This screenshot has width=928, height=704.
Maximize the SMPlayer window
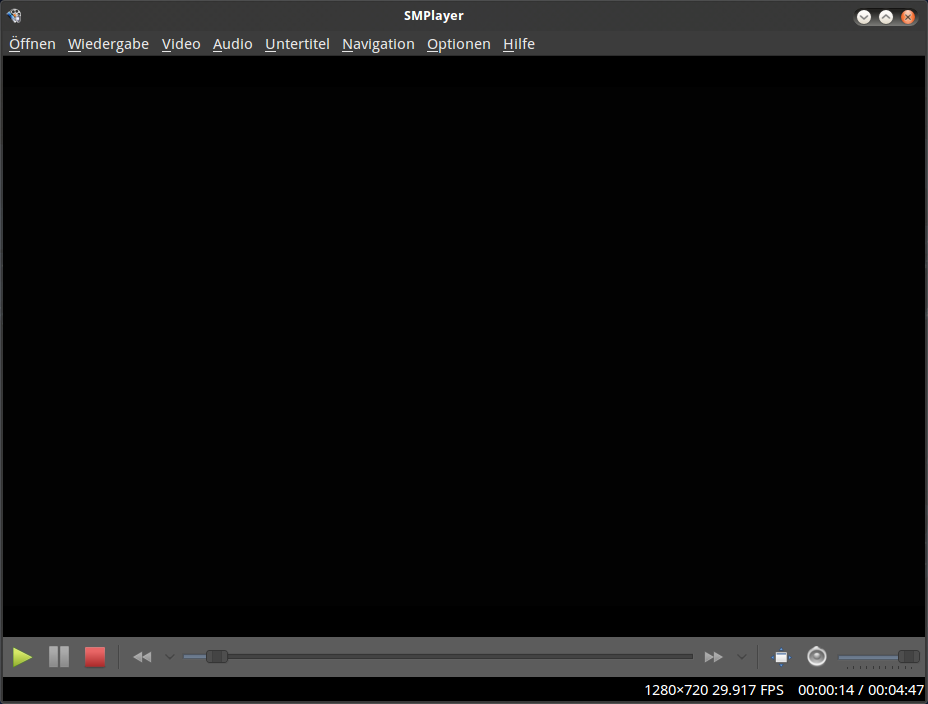[x=886, y=17]
